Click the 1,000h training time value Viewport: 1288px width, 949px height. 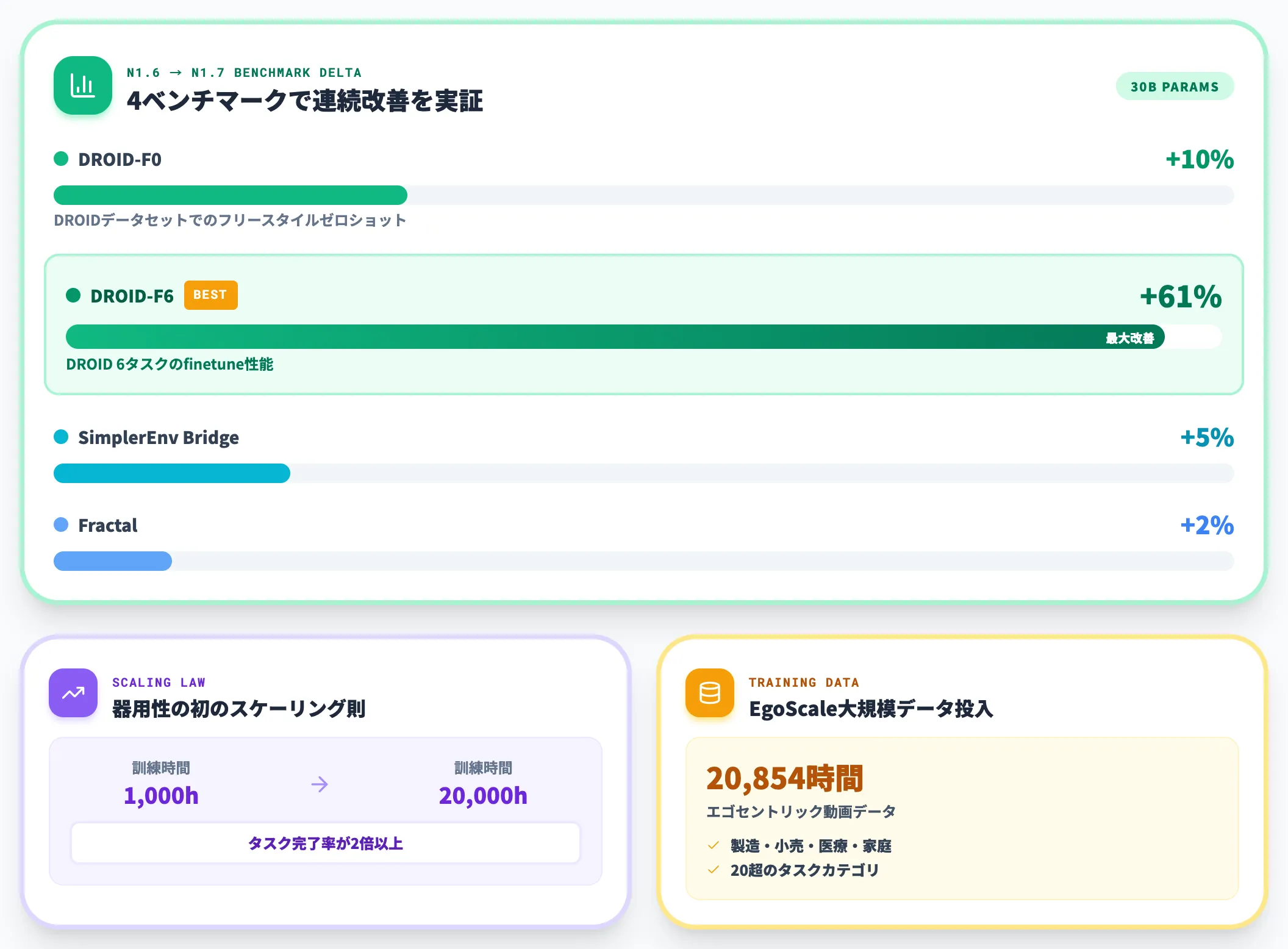pyautogui.click(x=161, y=796)
